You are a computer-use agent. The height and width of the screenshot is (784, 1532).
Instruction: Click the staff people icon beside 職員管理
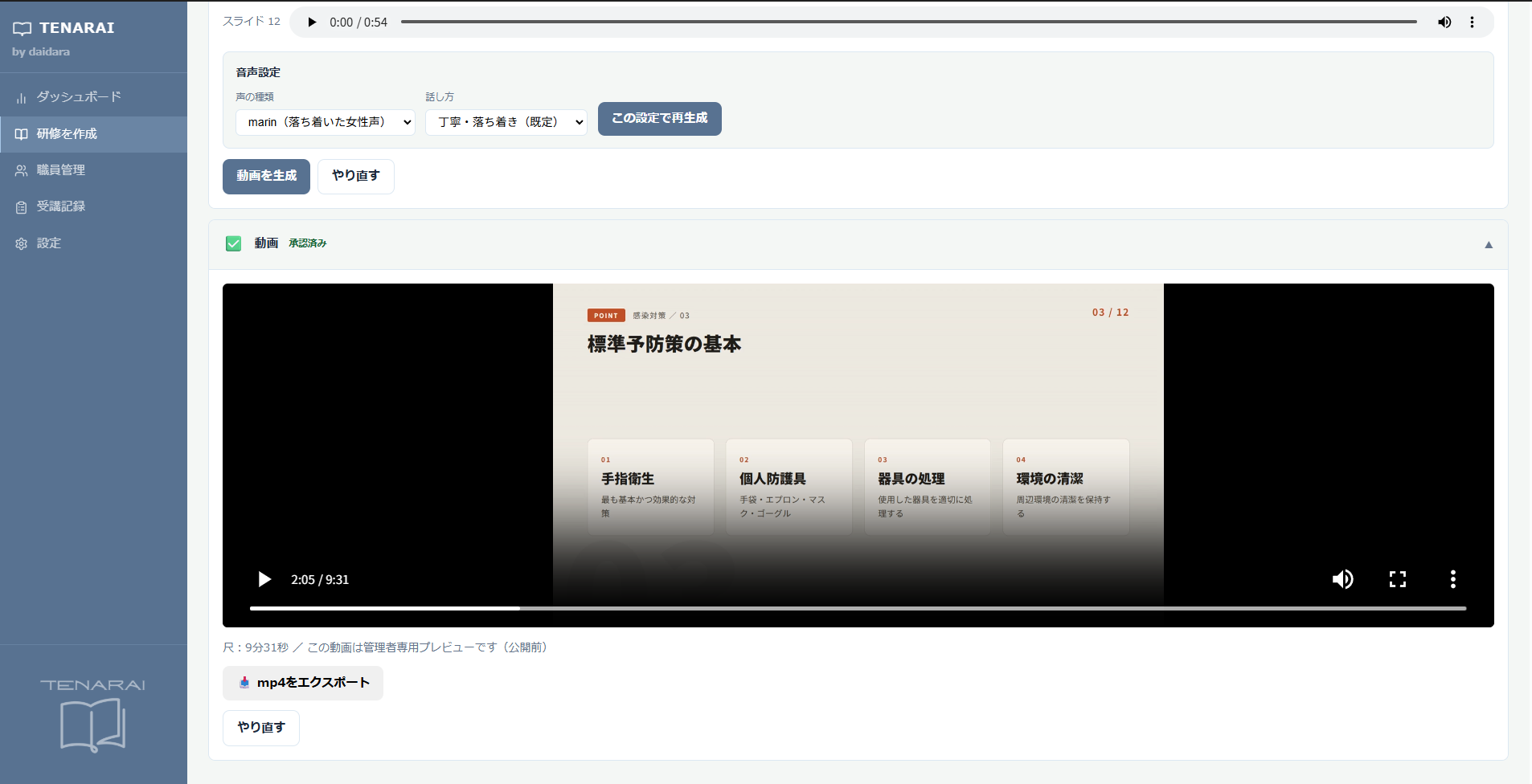[x=21, y=170]
